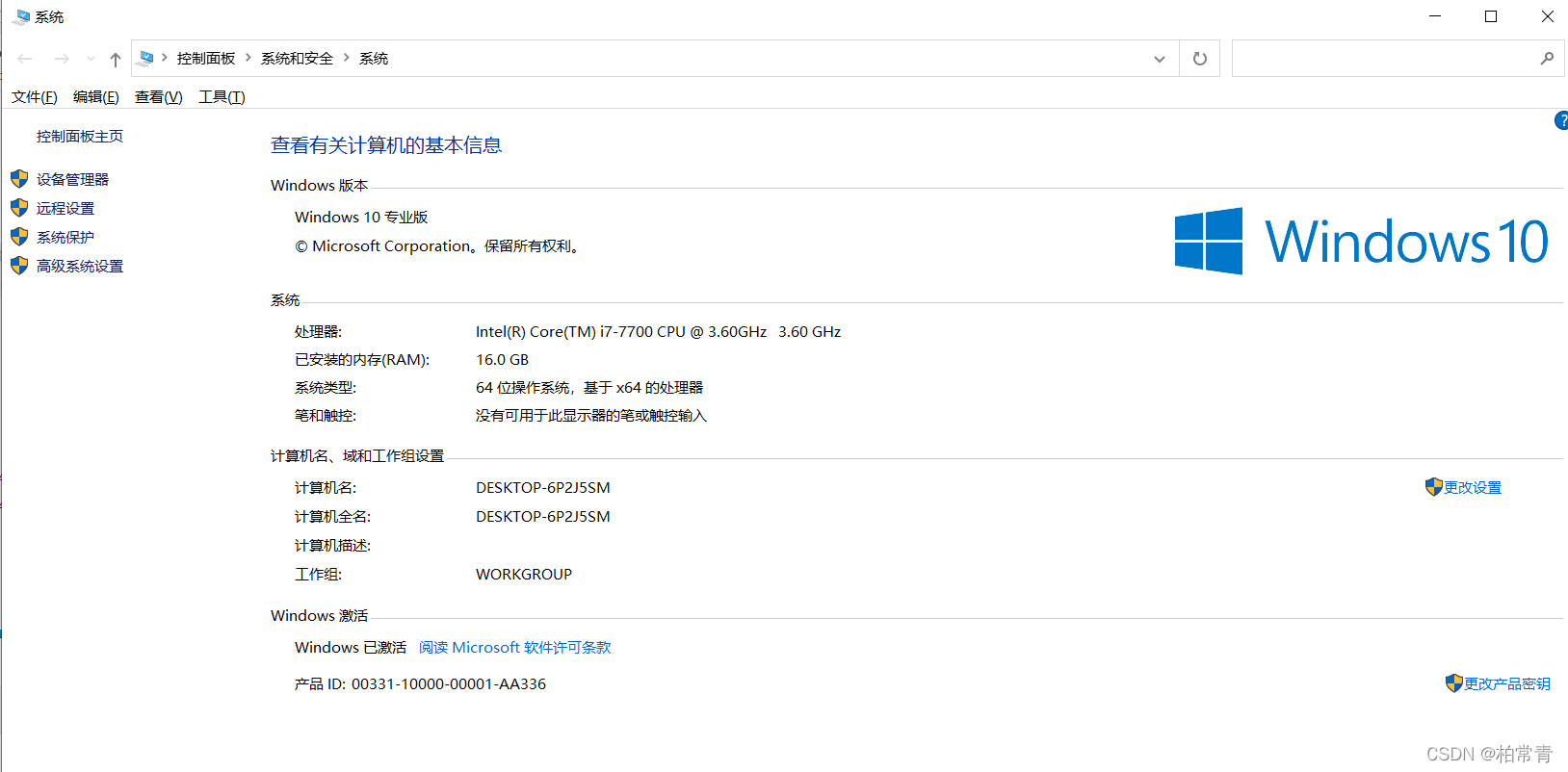This screenshot has height=772, width=1568.
Task: Click 更改产品密钥 link
Action: tap(1507, 683)
